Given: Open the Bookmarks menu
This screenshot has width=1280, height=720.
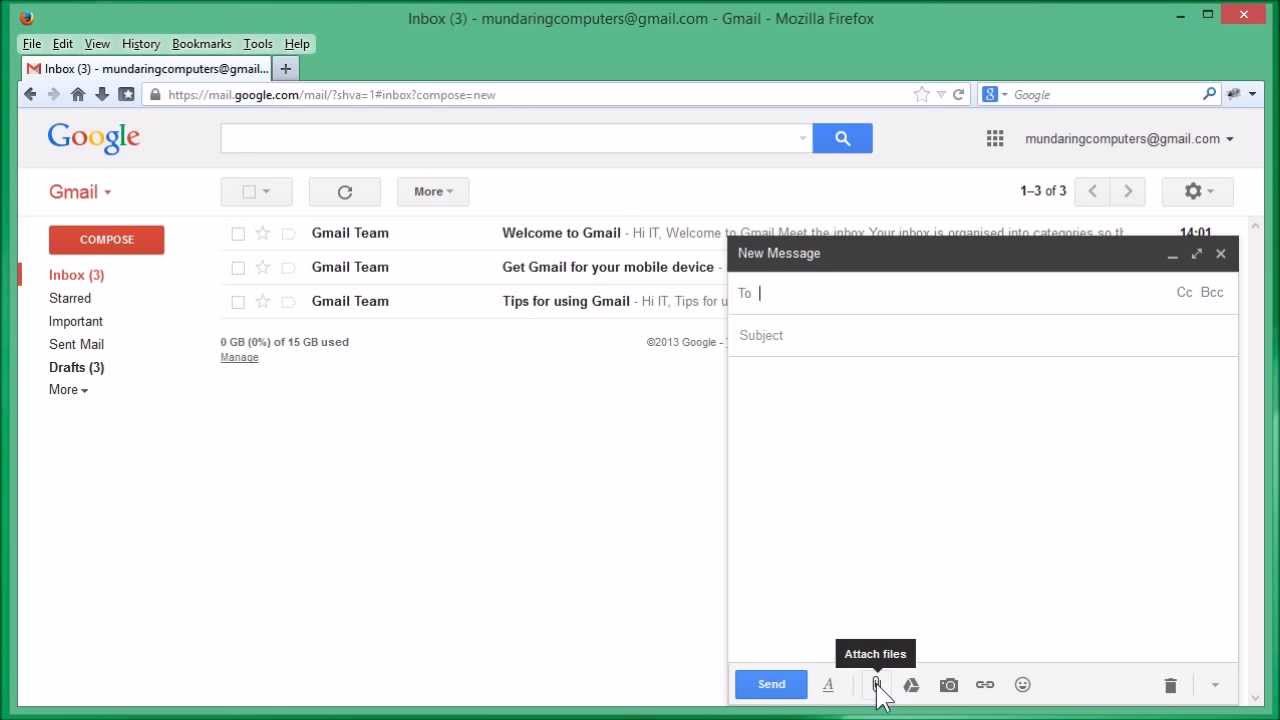Looking at the screenshot, I should 201,44.
